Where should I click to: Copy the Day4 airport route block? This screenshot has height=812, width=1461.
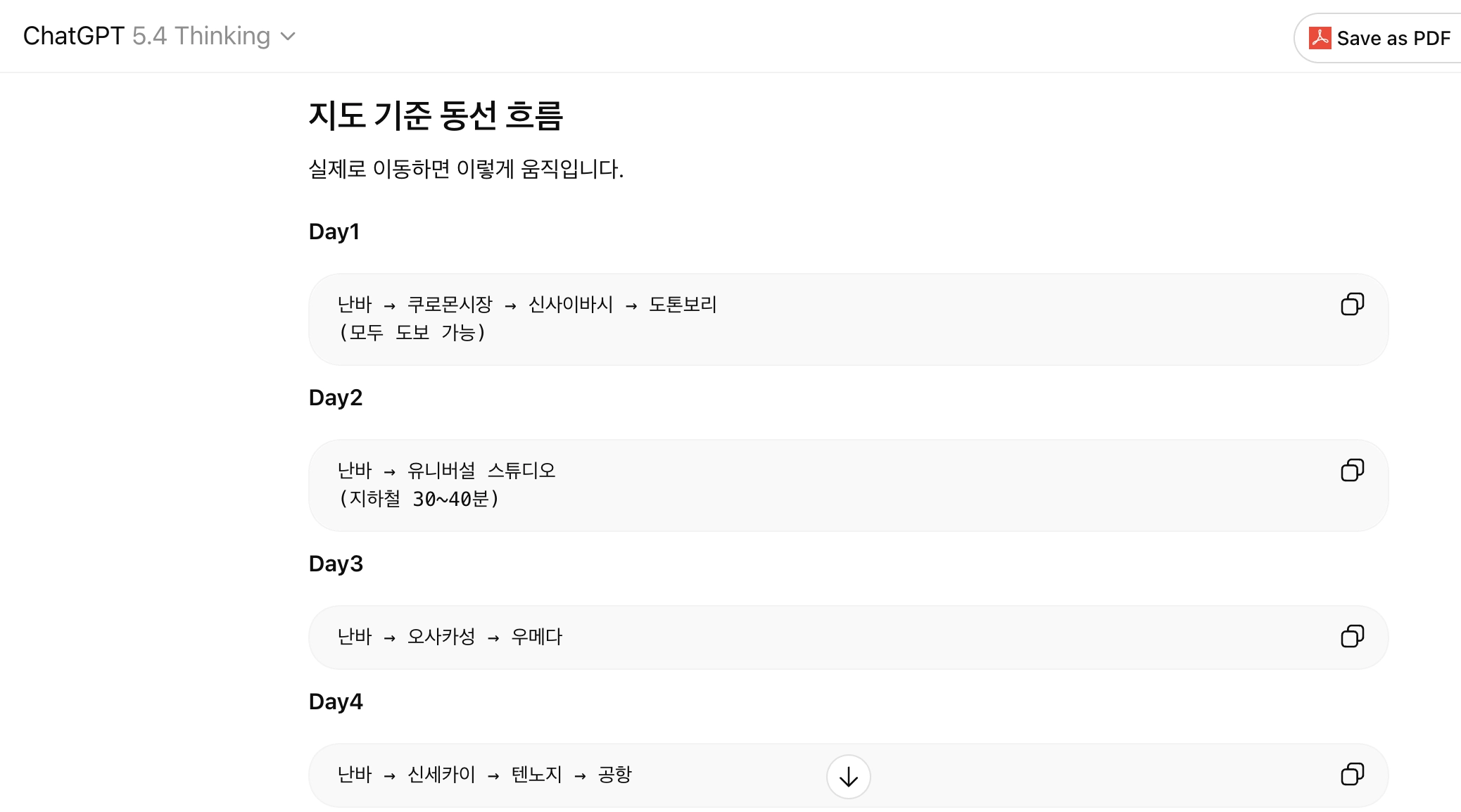click(1352, 774)
